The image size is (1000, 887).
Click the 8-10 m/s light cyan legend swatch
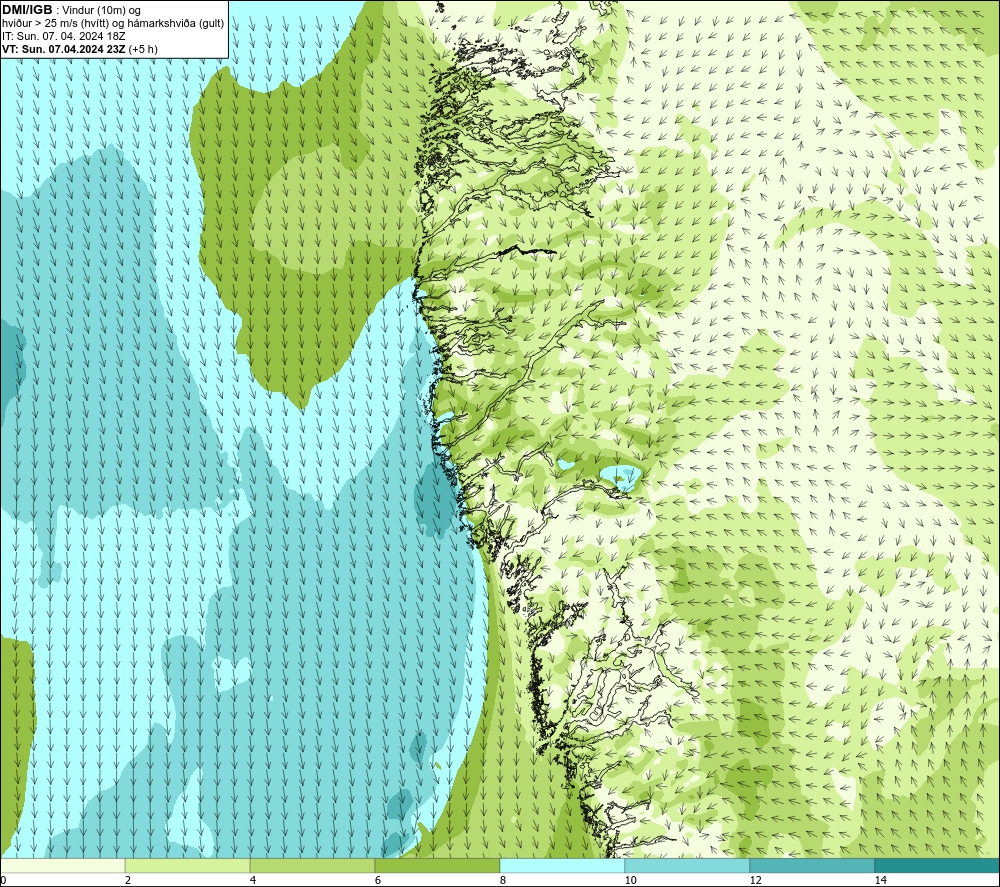(x=562, y=865)
